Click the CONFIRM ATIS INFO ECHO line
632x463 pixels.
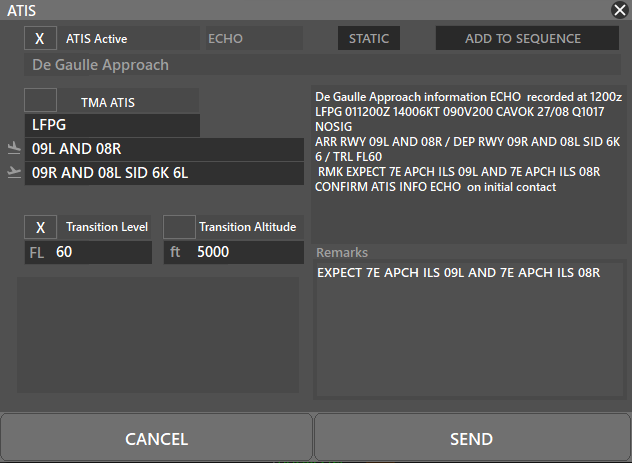435,187
